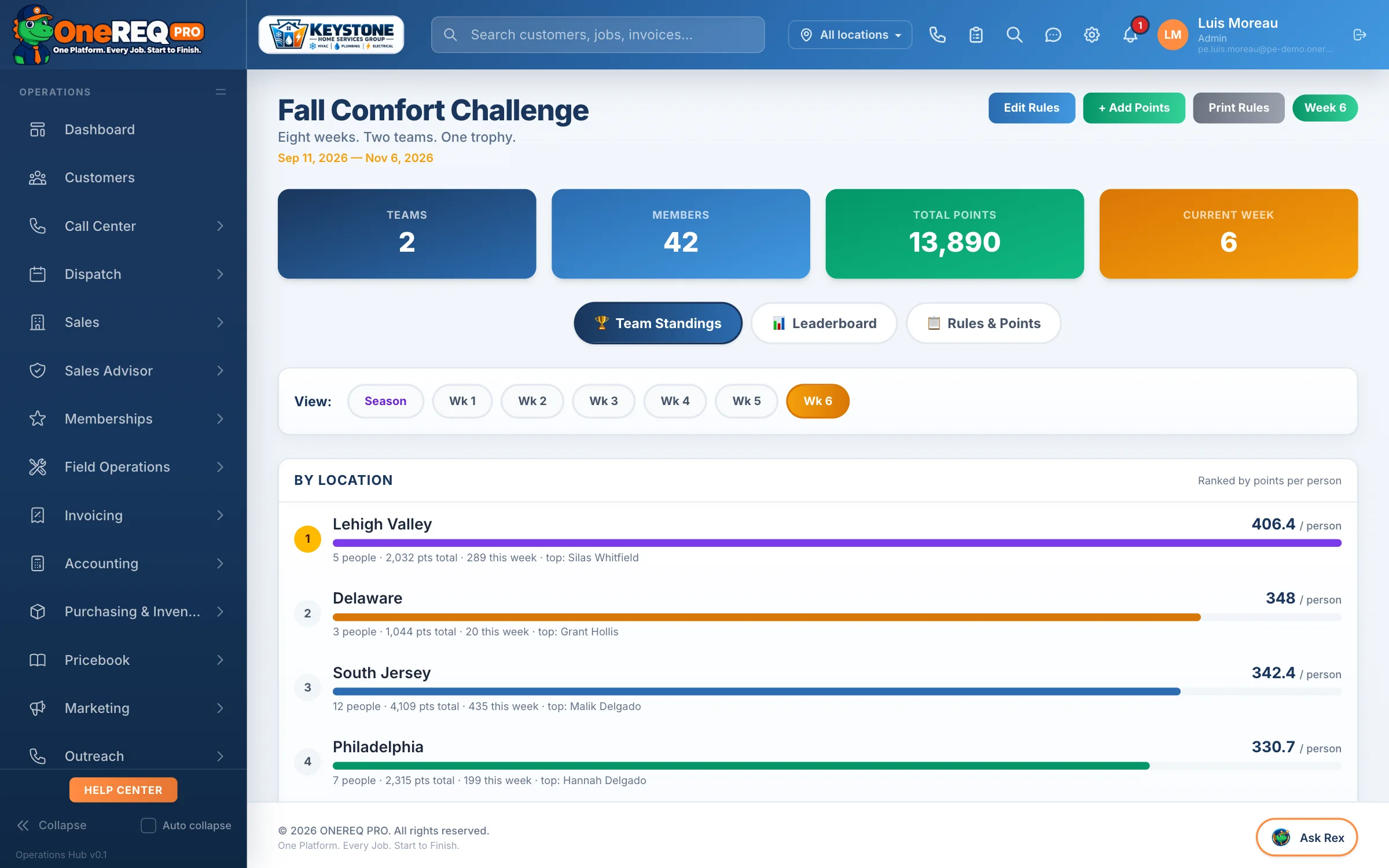Select the Wk 6 view pill
Screen dimensions: 1389x868
(x=818, y=401)
